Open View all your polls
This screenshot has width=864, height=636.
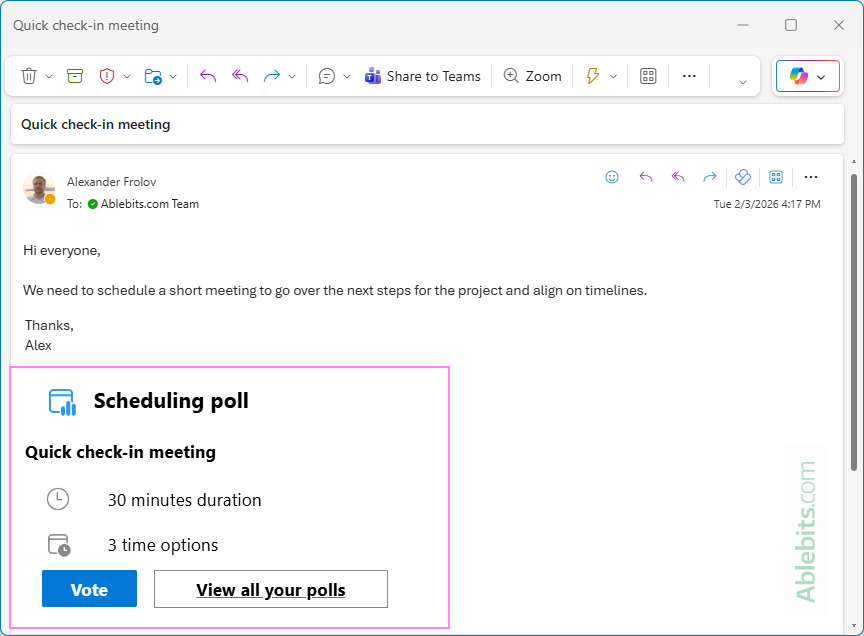(x=270, y=589)
